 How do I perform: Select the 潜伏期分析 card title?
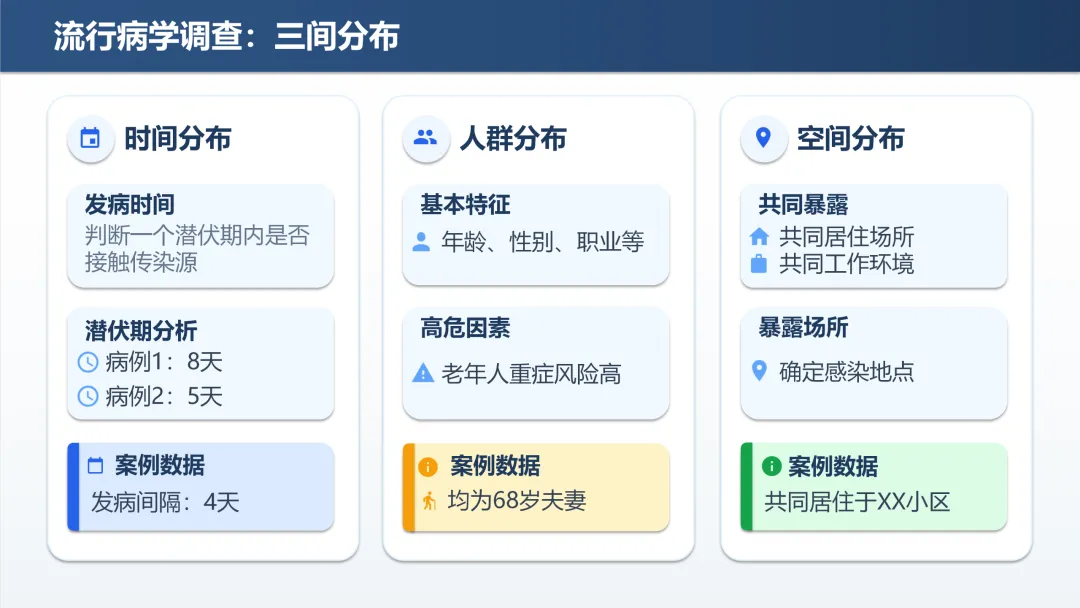[x=141, y=331]
